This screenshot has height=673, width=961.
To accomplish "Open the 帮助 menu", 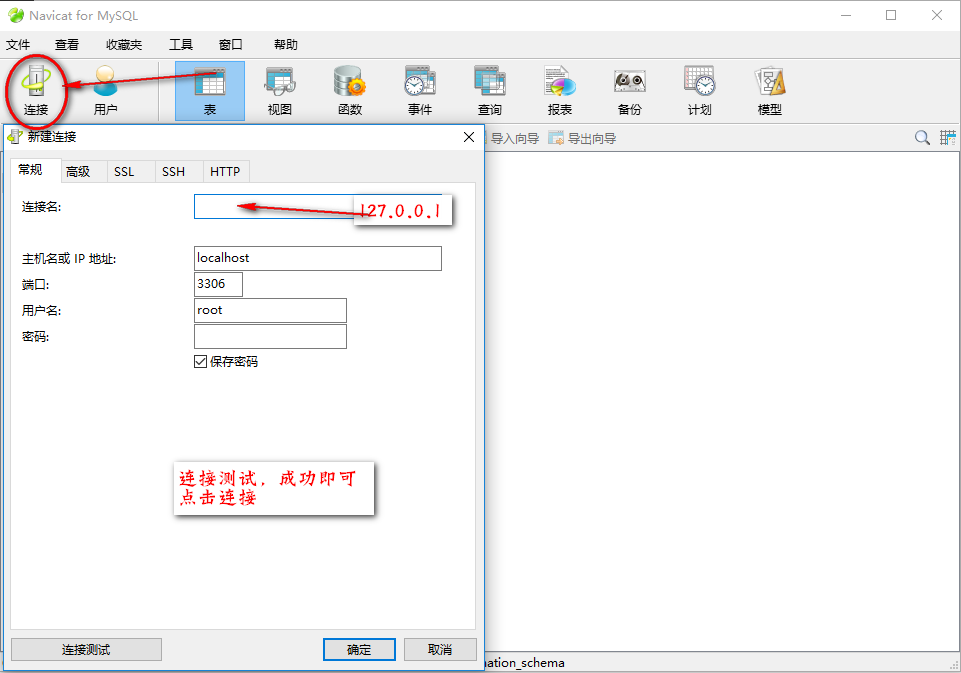I will (286, 45).
